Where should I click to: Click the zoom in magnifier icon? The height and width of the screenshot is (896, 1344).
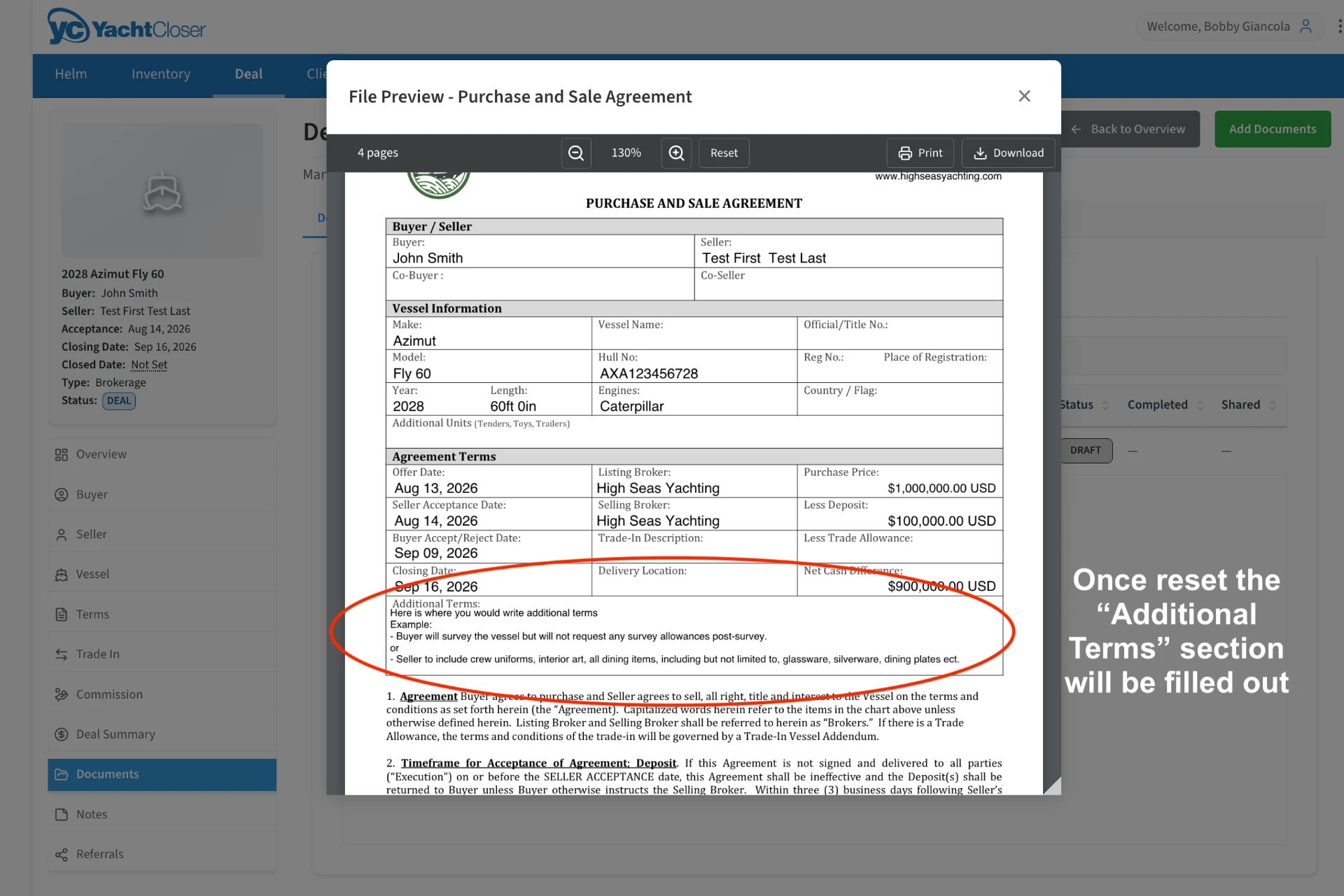(676, 153)
